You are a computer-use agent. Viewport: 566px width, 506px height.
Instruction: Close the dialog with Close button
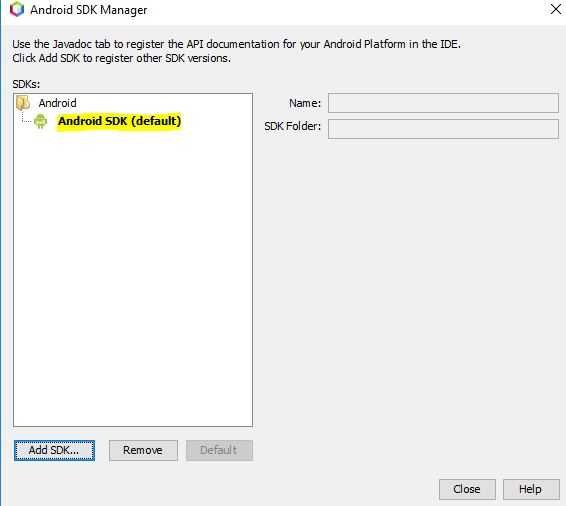click(467, 489)
